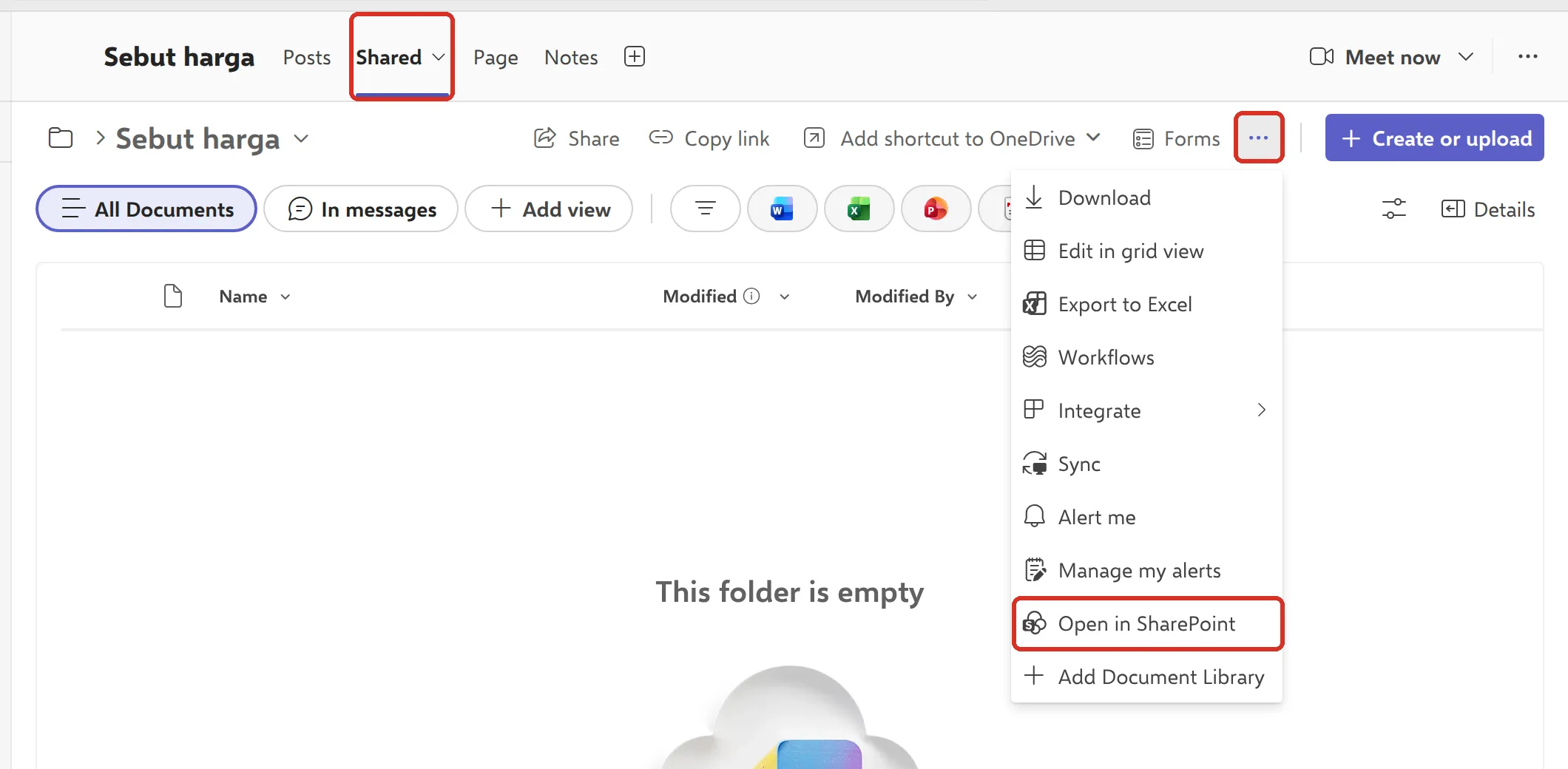Filter files by In messages
This screenshot has height=769, width=1568.
coord(361,209)
